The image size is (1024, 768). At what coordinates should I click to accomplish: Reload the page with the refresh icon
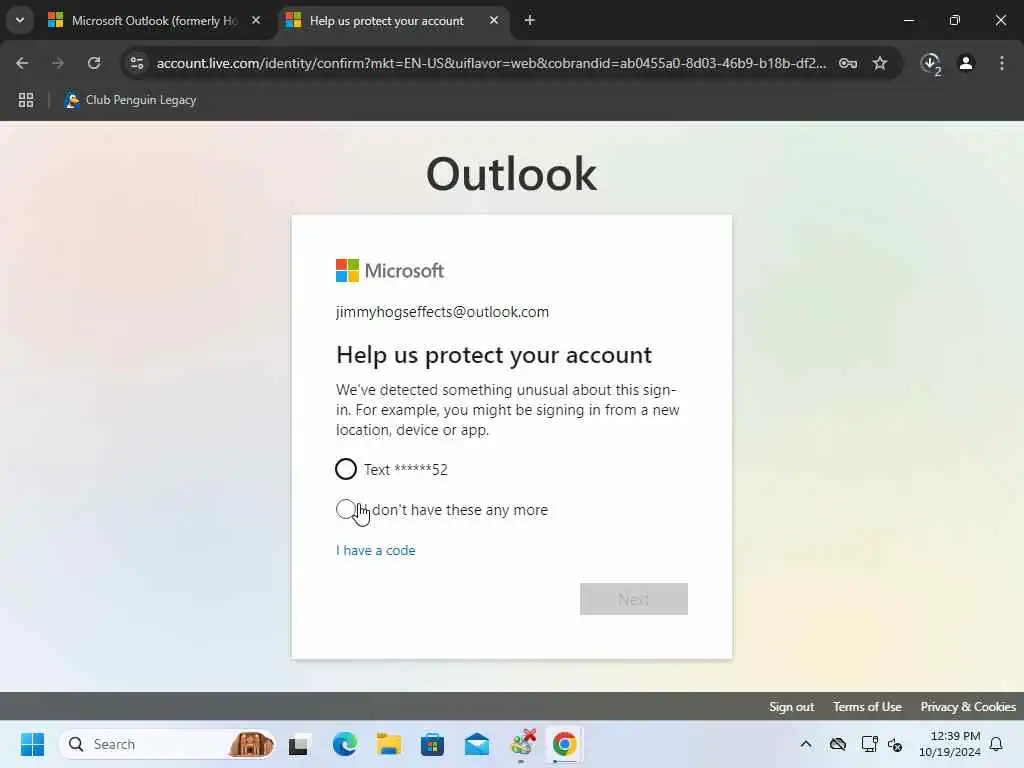point(94,63)
